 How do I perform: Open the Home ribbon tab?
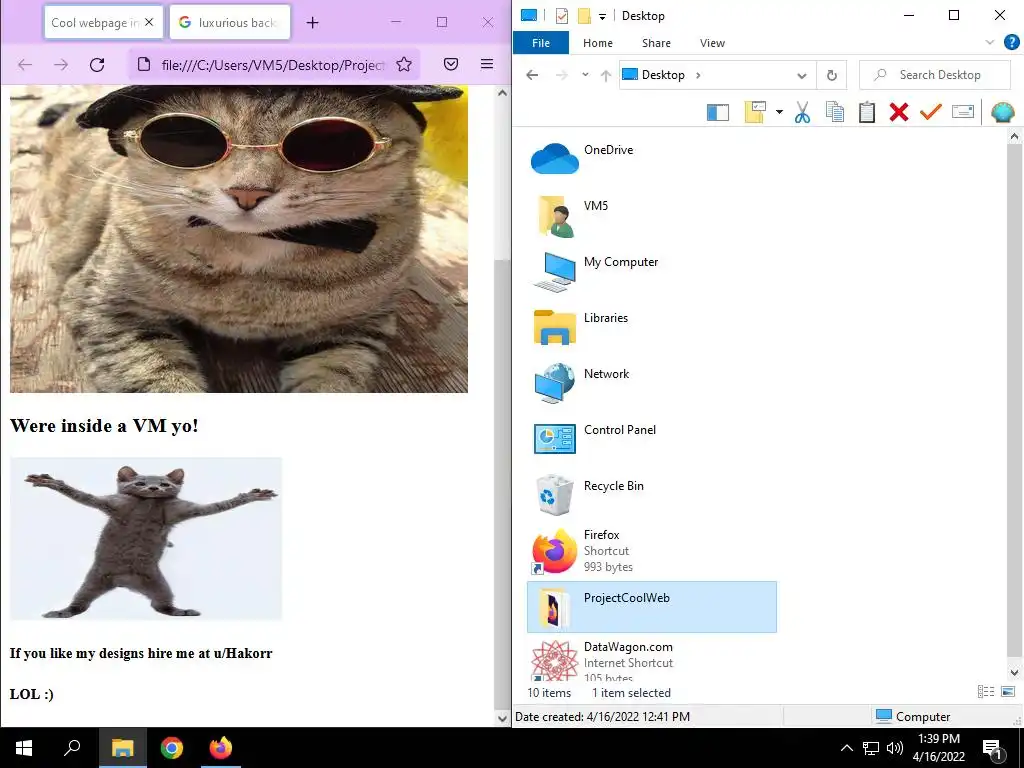[x=598, y=43]
